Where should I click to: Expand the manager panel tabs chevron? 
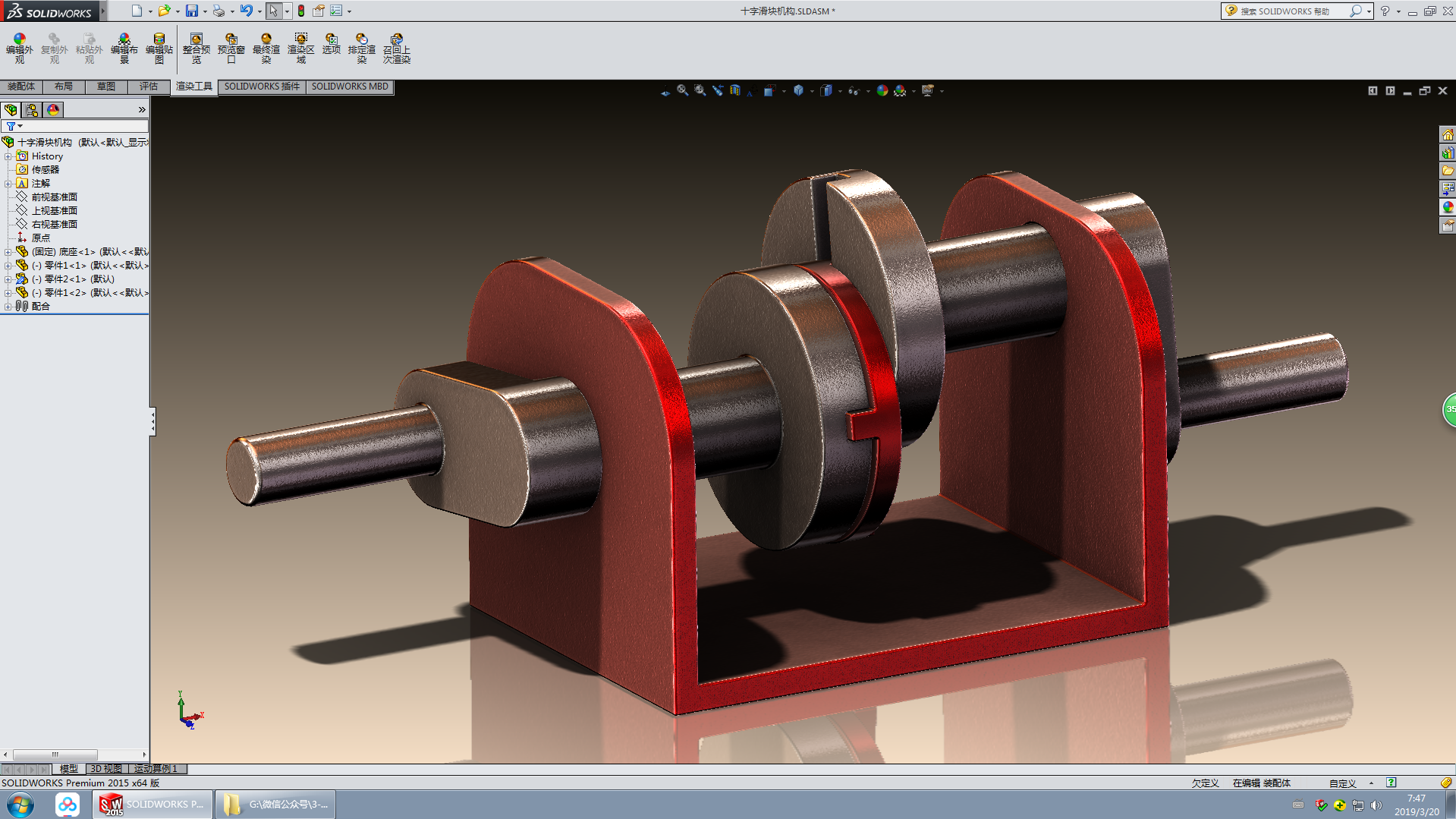point(142,110)
